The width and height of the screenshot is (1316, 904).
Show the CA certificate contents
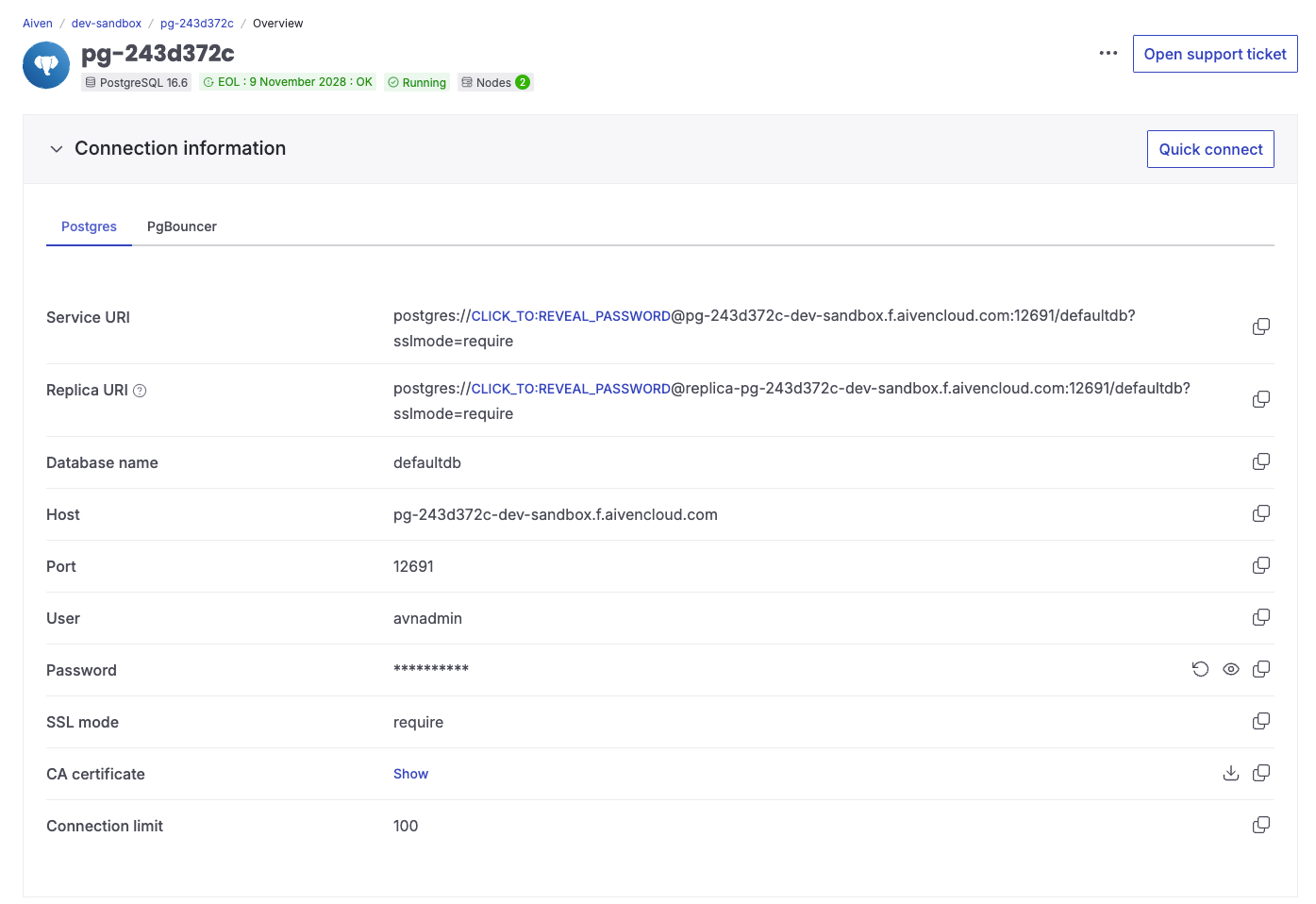410,773
